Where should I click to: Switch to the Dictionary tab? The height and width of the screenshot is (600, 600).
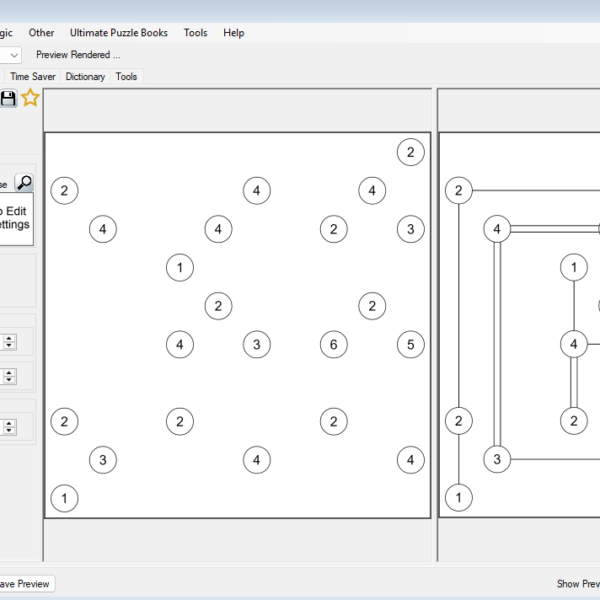point(85,76)
